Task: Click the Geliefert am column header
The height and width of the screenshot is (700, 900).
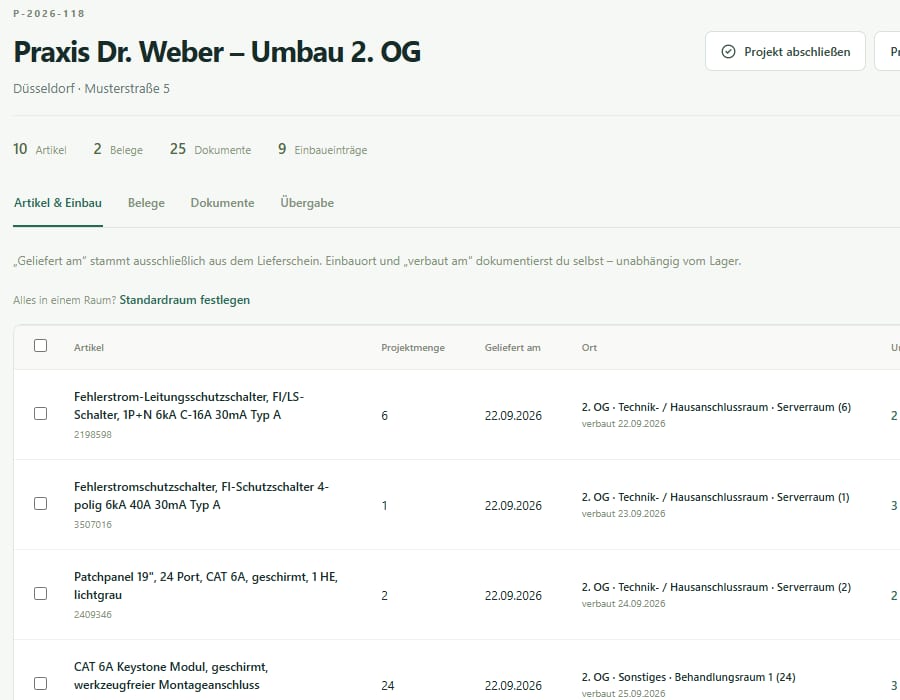Action: pos(513,348)
